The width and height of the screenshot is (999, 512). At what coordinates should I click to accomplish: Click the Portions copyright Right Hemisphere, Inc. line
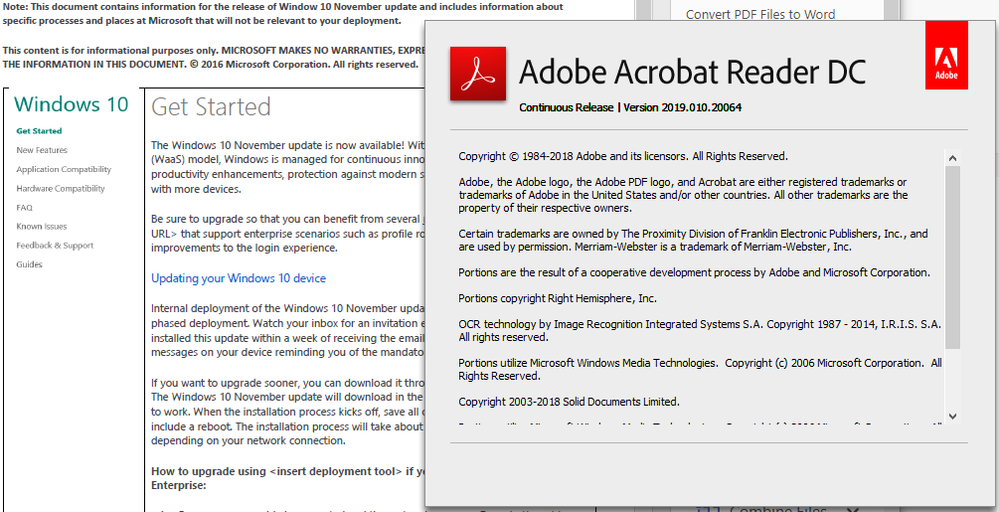point(557,298)
